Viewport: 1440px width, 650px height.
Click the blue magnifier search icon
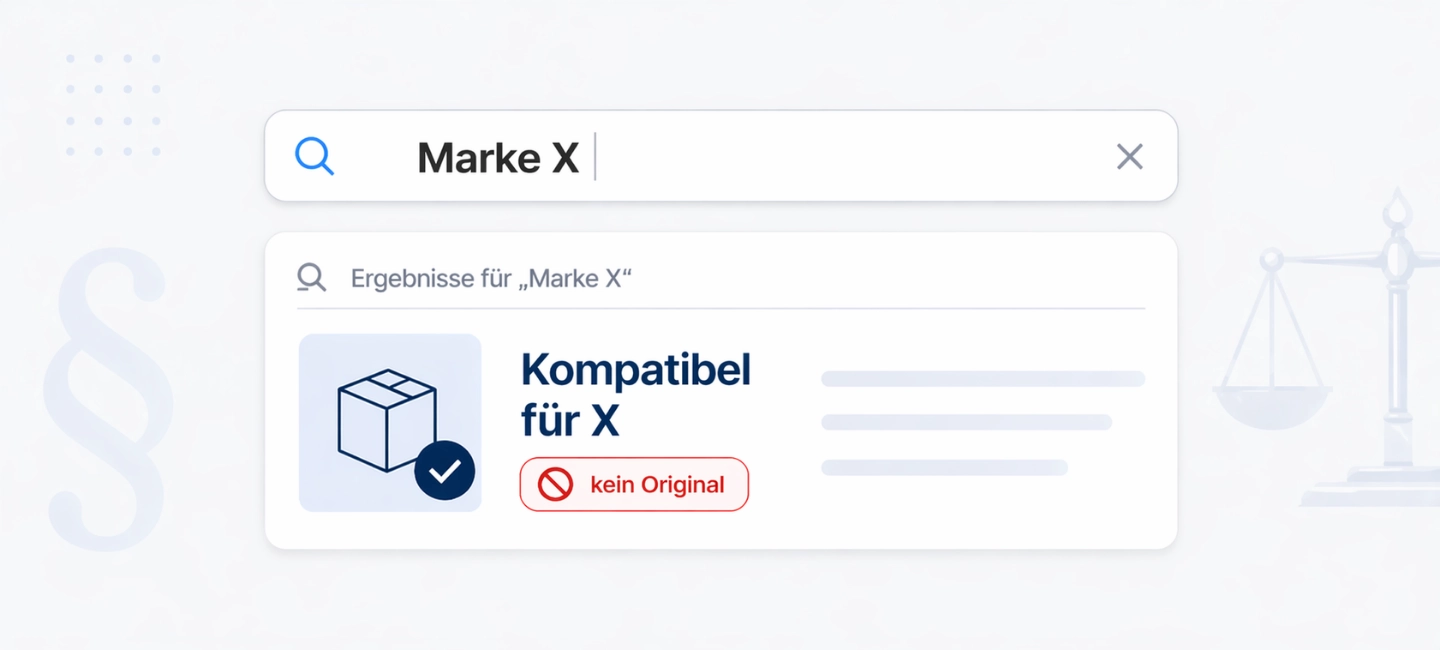pos(314,157)
